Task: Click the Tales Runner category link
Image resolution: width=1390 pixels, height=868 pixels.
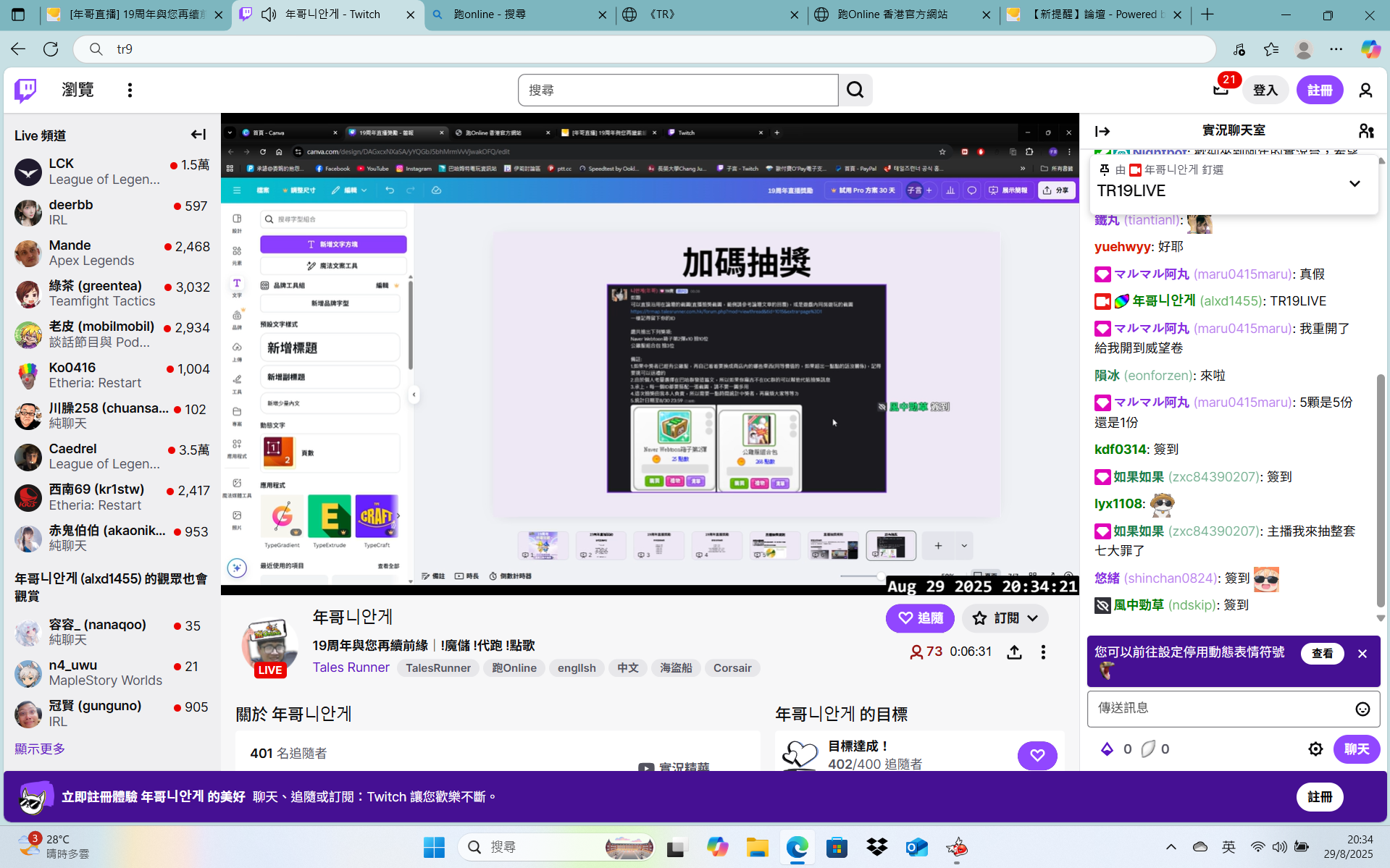Action: 351,667
